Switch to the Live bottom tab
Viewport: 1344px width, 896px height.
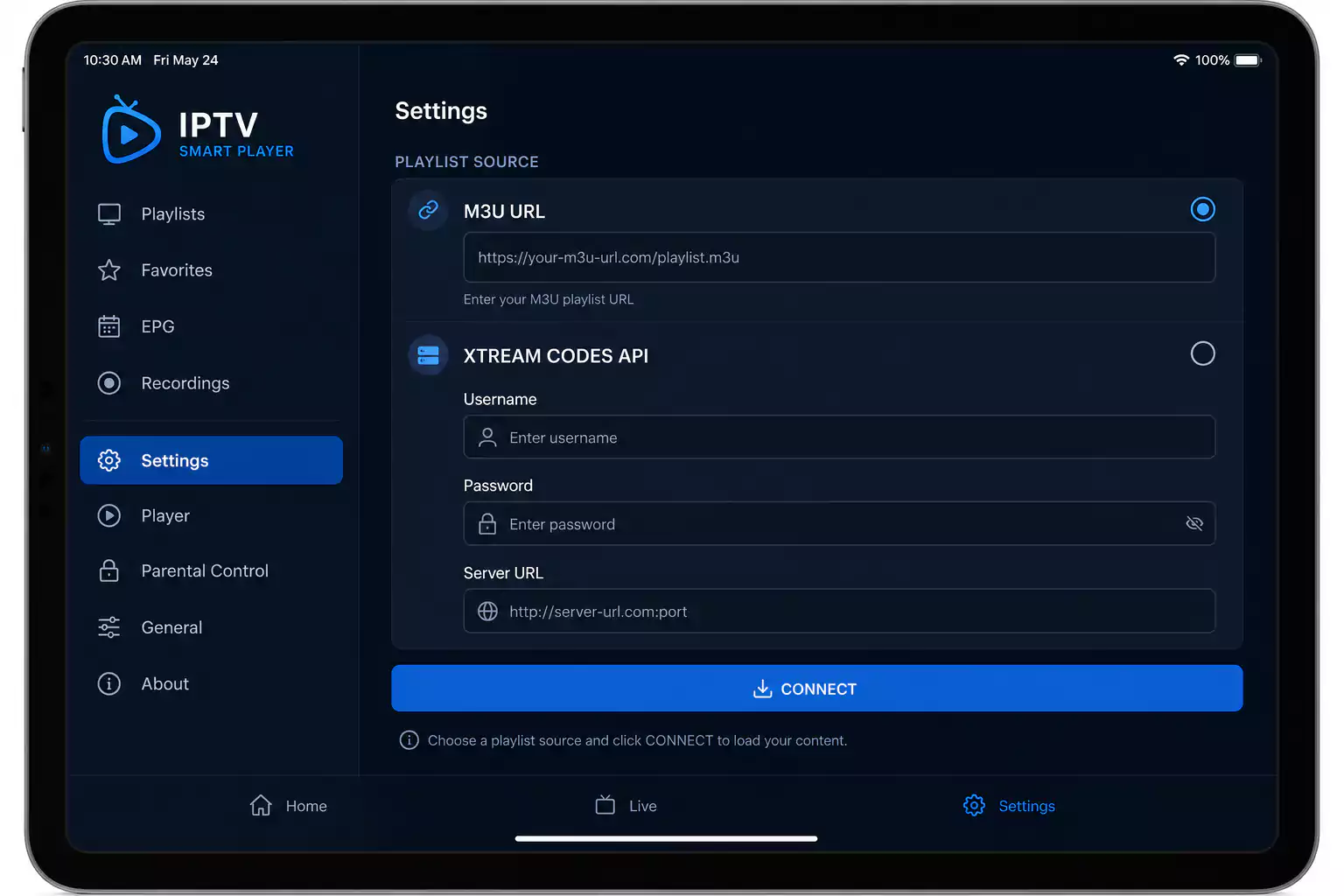[x=626, y=805]
